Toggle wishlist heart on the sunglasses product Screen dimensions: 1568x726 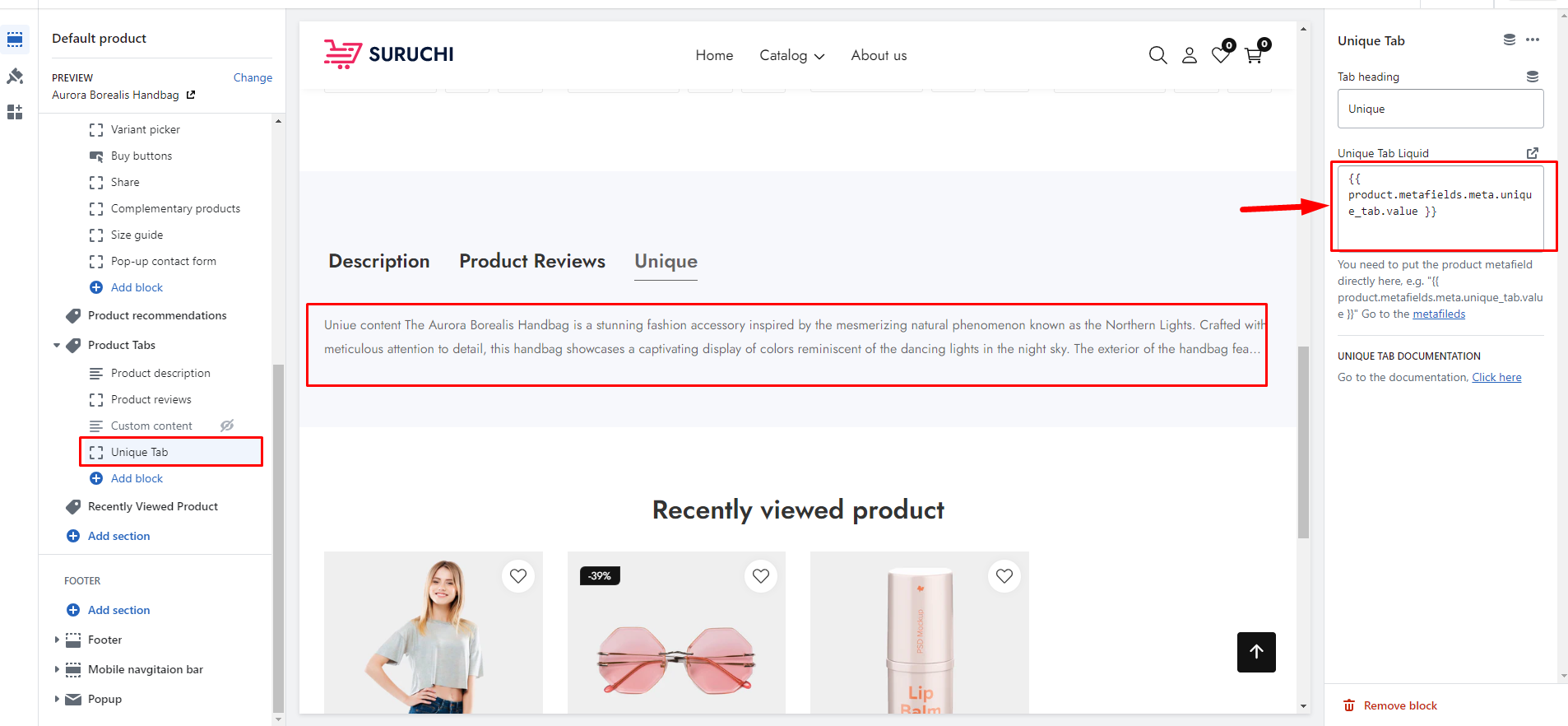pos(761,576)
